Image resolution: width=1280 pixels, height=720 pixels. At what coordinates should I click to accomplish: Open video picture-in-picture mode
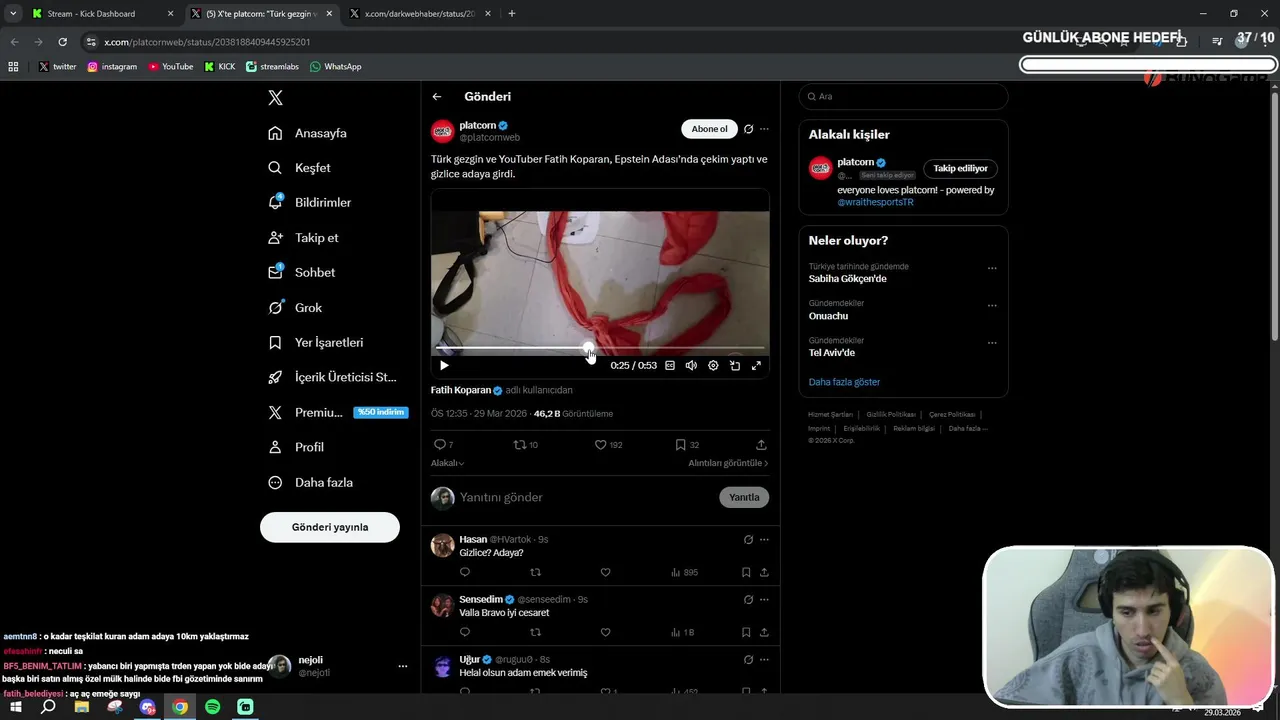(735, 366)
